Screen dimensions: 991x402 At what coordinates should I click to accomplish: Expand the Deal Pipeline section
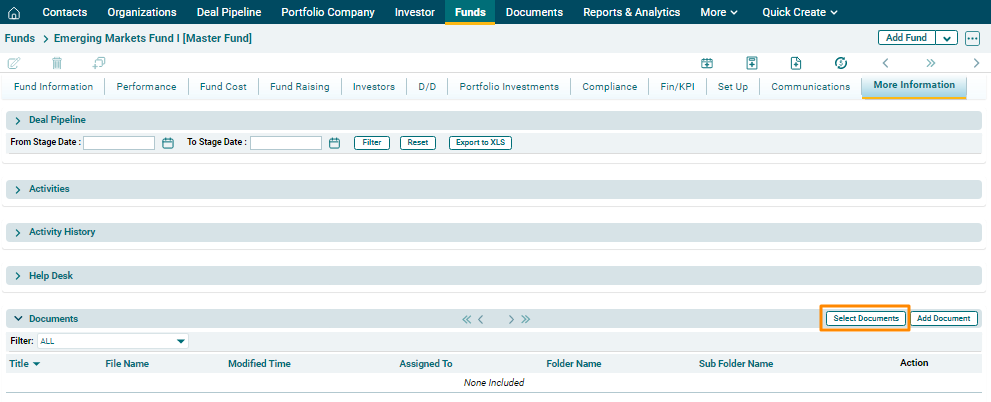18,121
